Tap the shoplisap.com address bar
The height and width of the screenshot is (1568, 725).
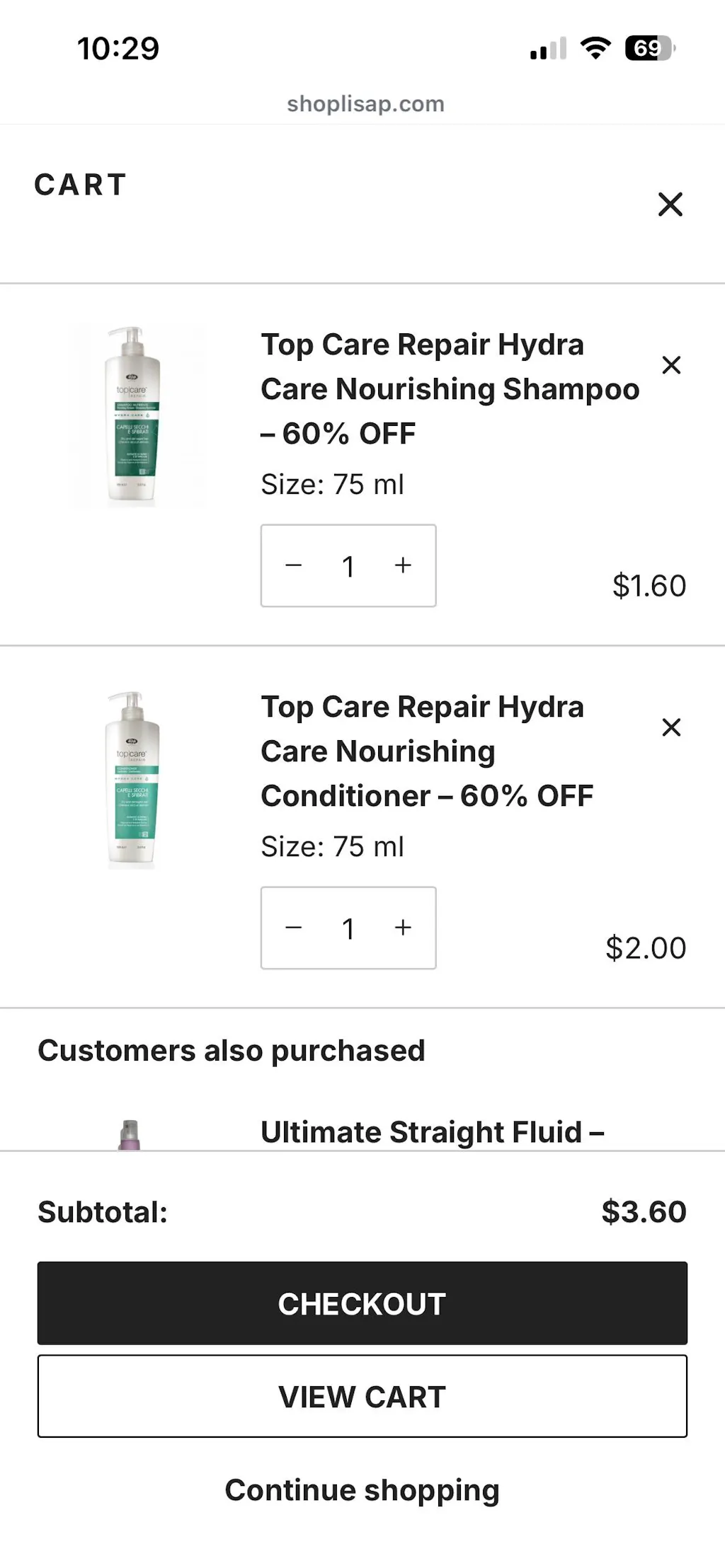coord(365,104)
